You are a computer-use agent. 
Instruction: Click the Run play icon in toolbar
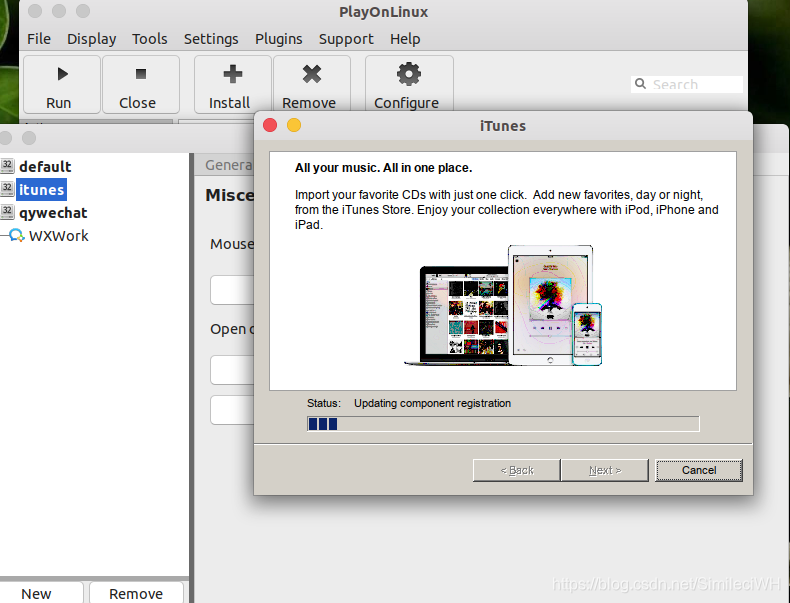click(62, 74)
